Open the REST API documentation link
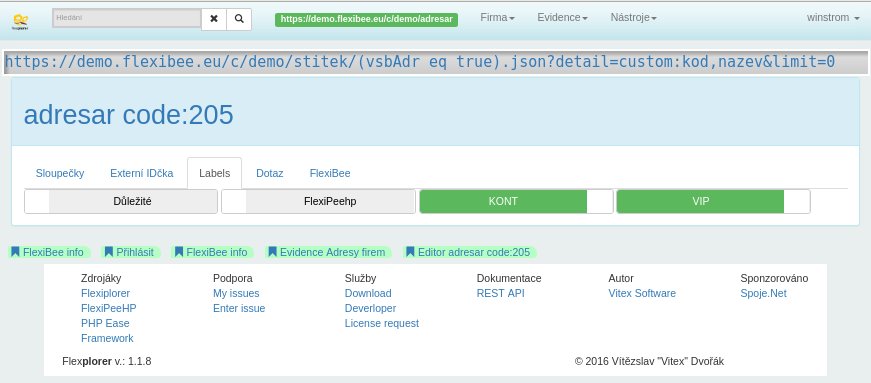Image resolution: width=871 pixels, height=383 pixels. tap(500, 293)
